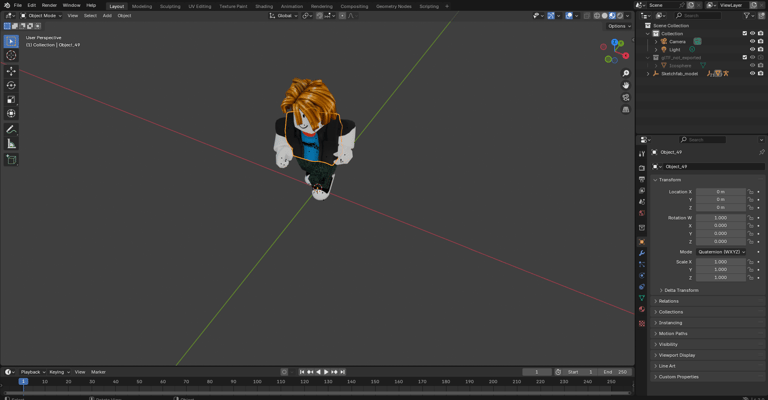The width and height of the screenshot is (768, 400).
Task: Play the animation forward
Action: pos(326,372)
